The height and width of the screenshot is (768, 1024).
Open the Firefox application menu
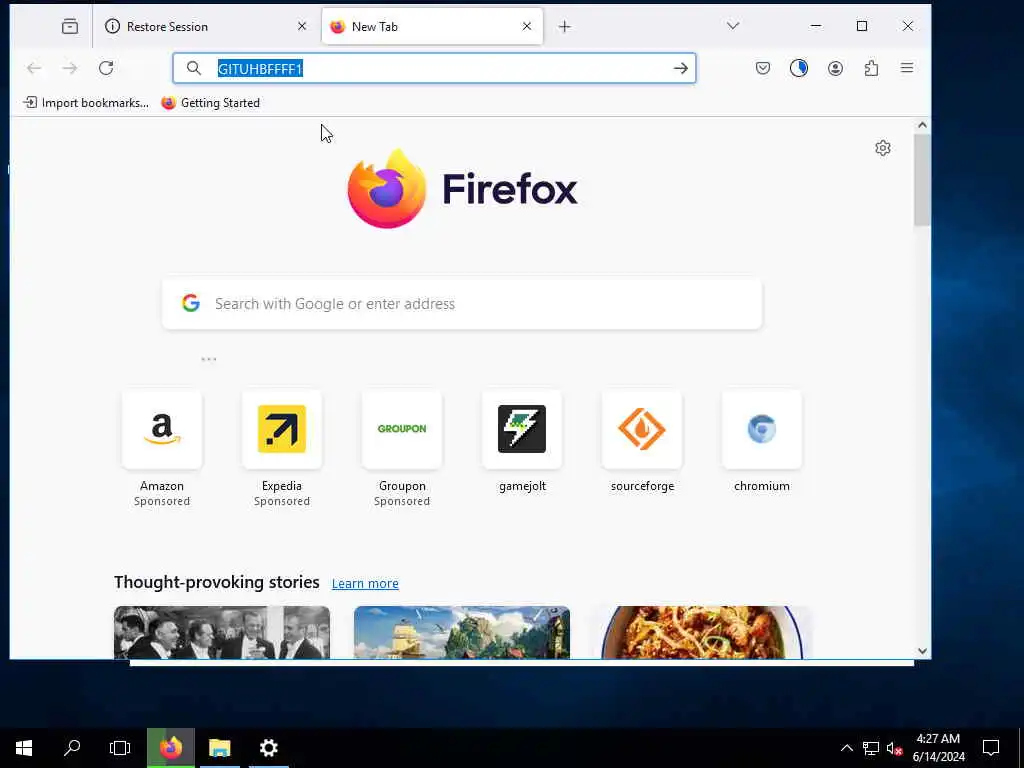(x=907, y=68)
